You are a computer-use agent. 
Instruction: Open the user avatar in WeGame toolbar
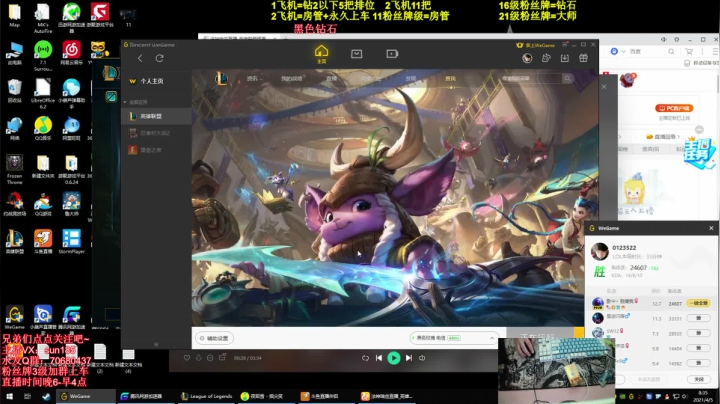click(x=527, y=58)
